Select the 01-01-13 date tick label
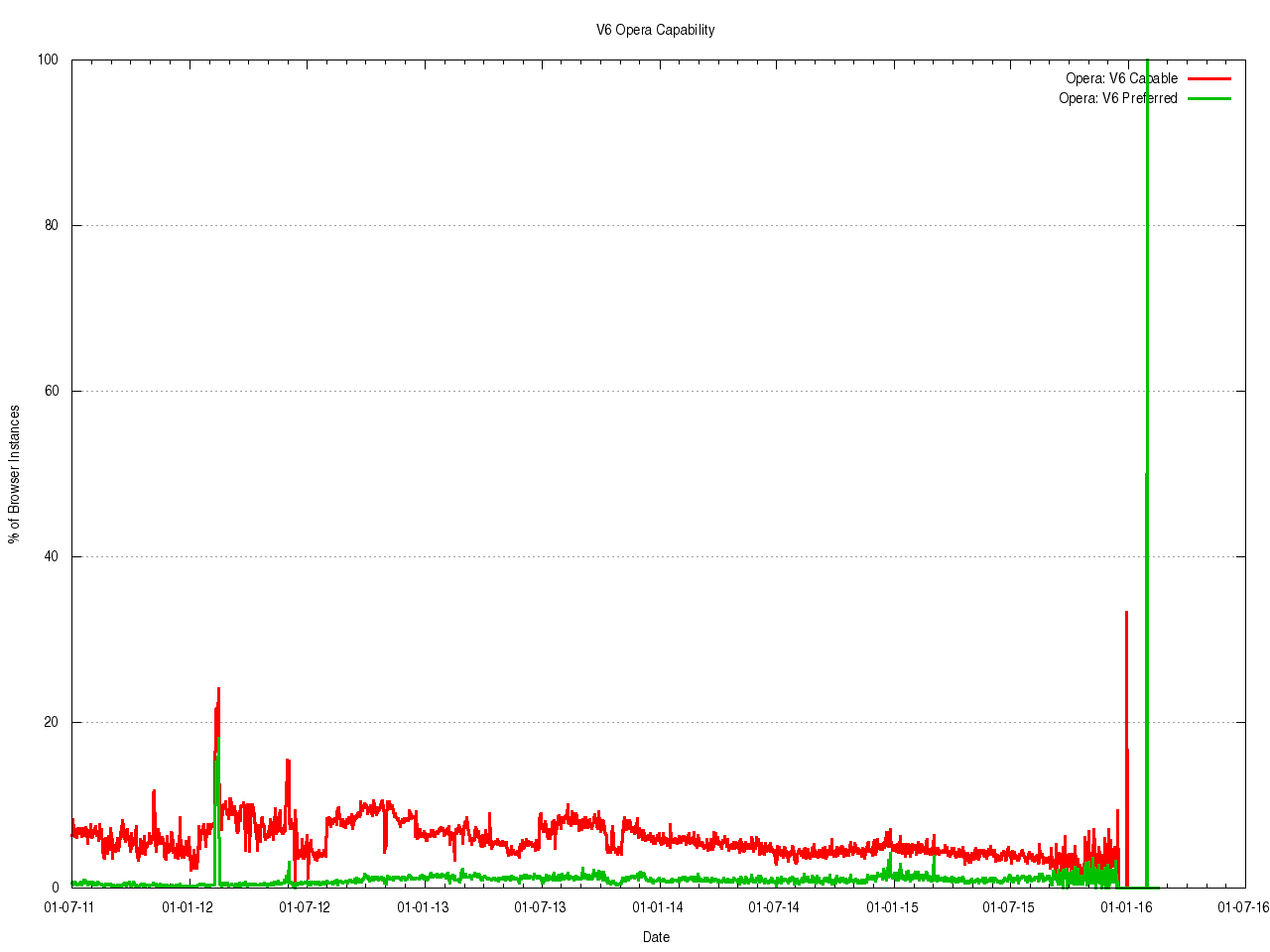Viewport: 1270px width, 952px height. [423, 906]
